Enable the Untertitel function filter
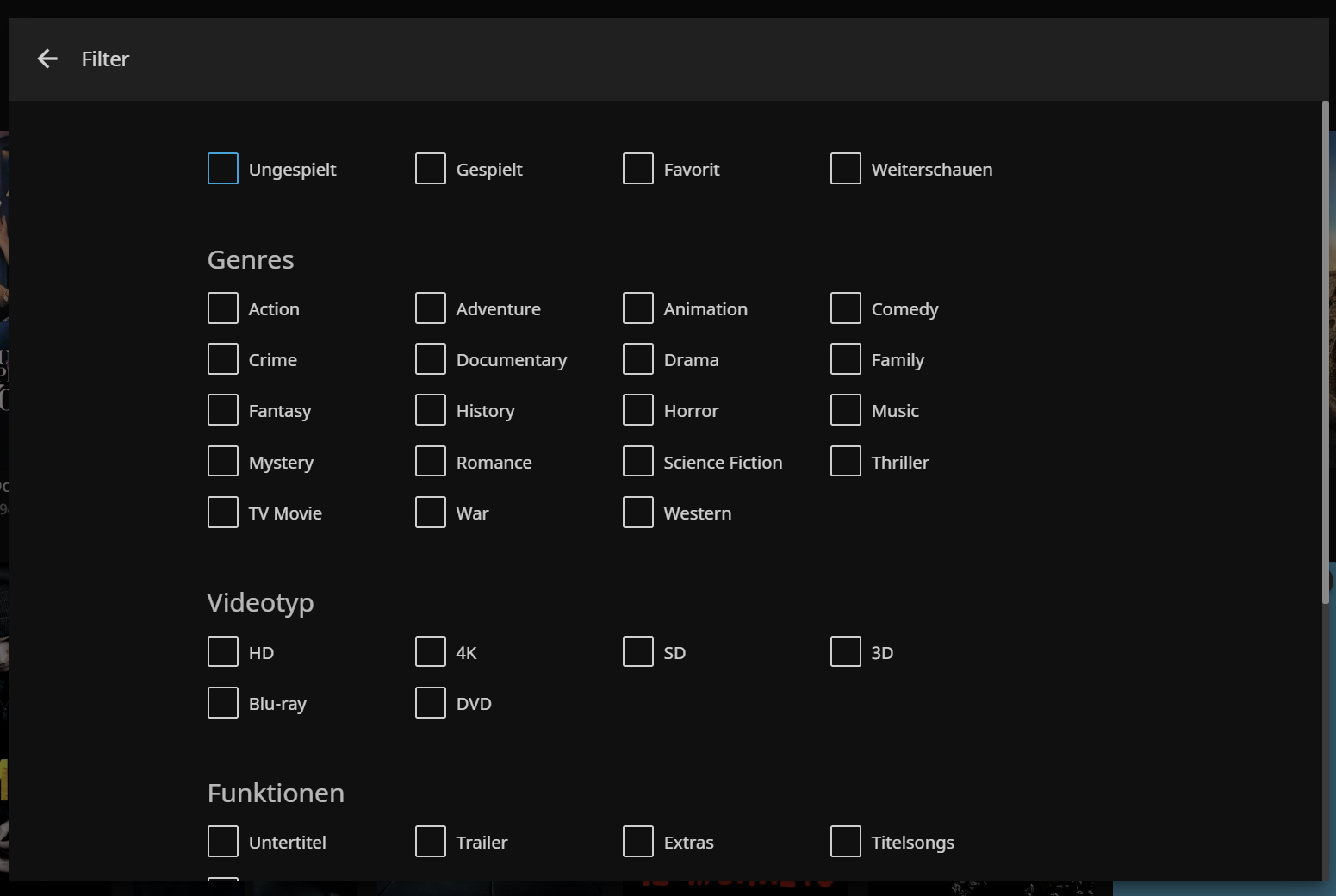This screenshot has width=1336, height=896. (x=223, y=842)
